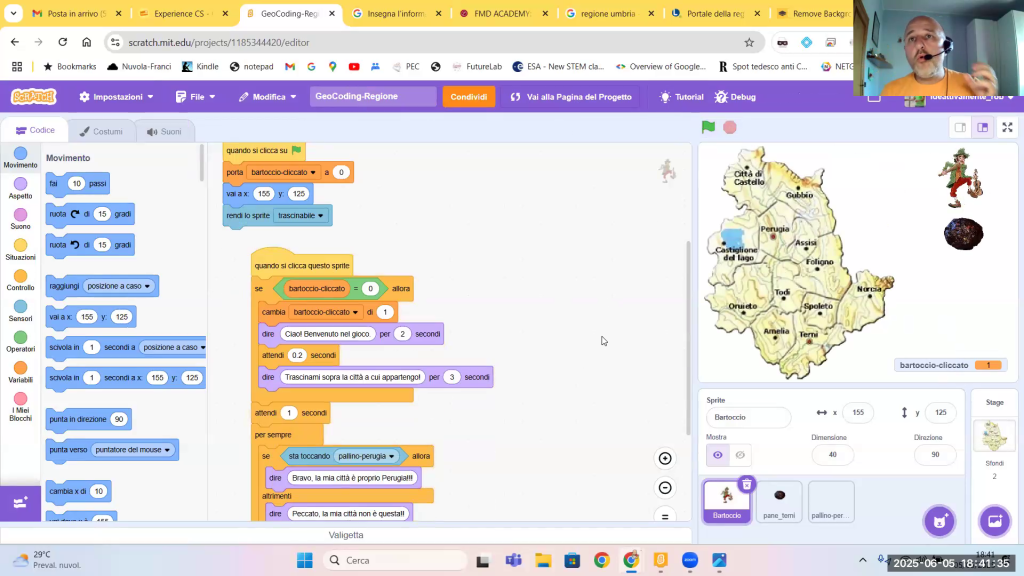Open the Operatori block category
Image resolution: width=1024 pixels, height=576 pixels.
pos(20,342)
